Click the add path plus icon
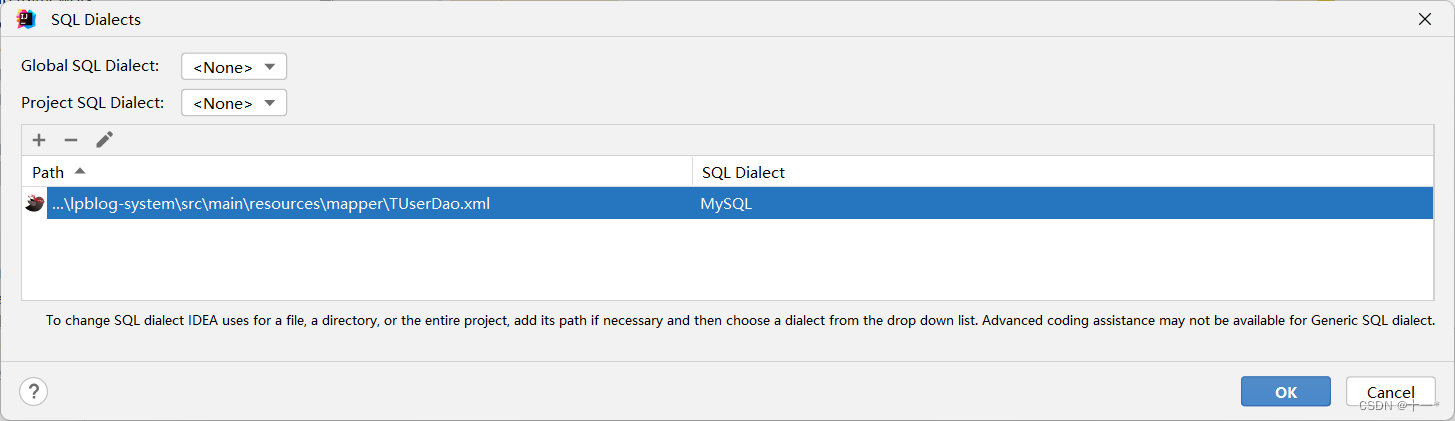Screen dimensions: 1455x421 pos(39,140)
